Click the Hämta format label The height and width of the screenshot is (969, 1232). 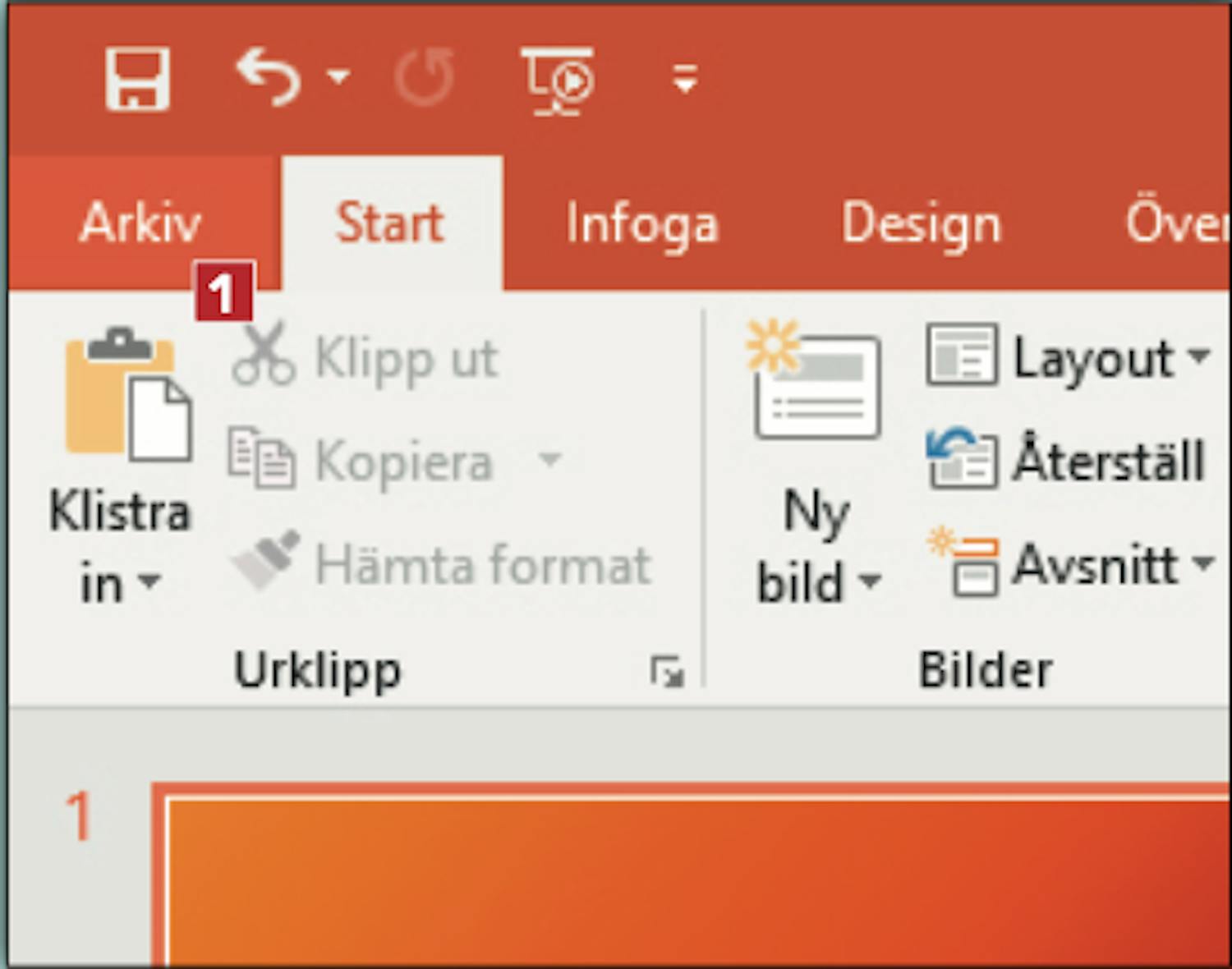[484, 565]
